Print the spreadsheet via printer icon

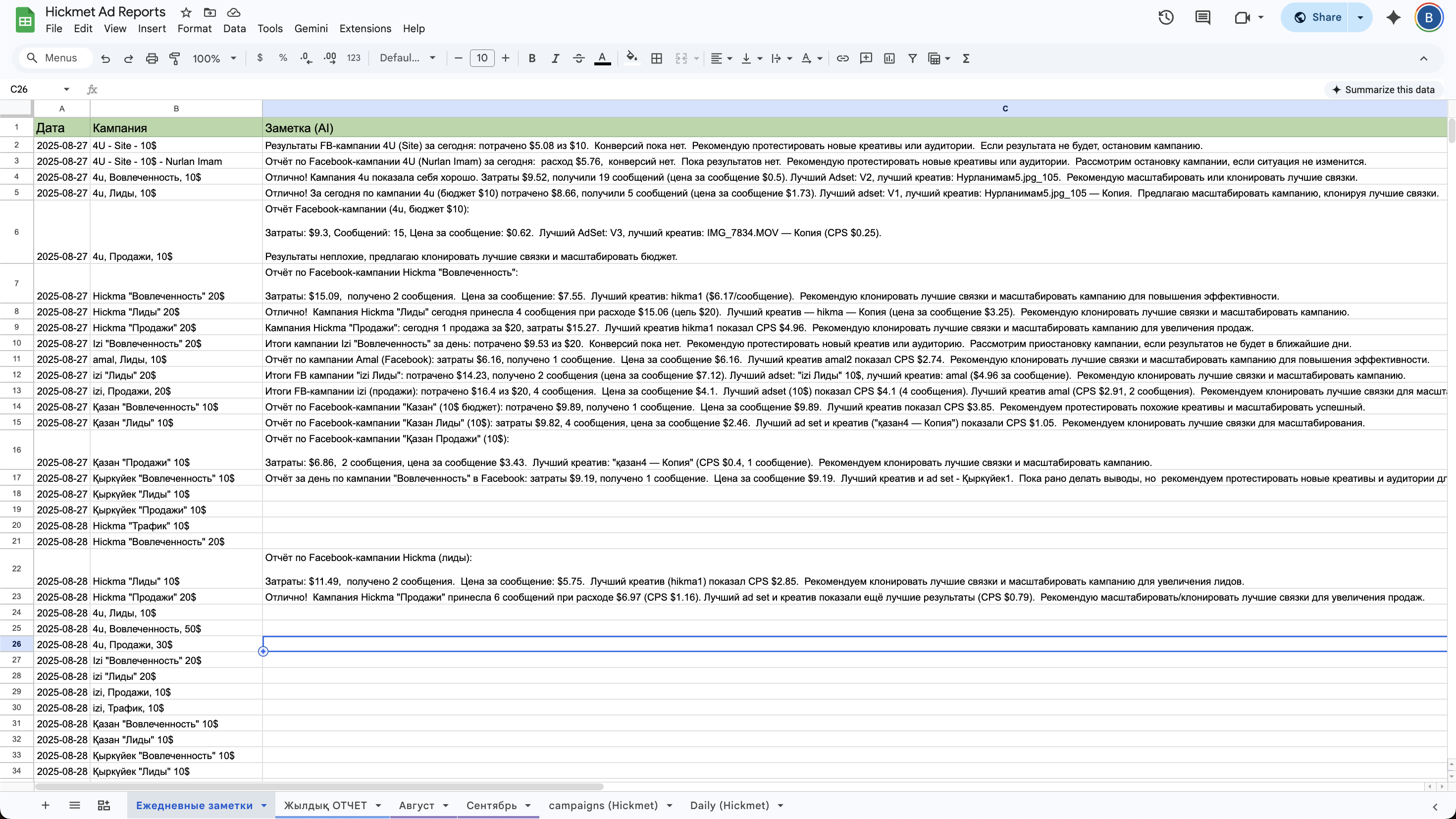click(x=152, y=58)
